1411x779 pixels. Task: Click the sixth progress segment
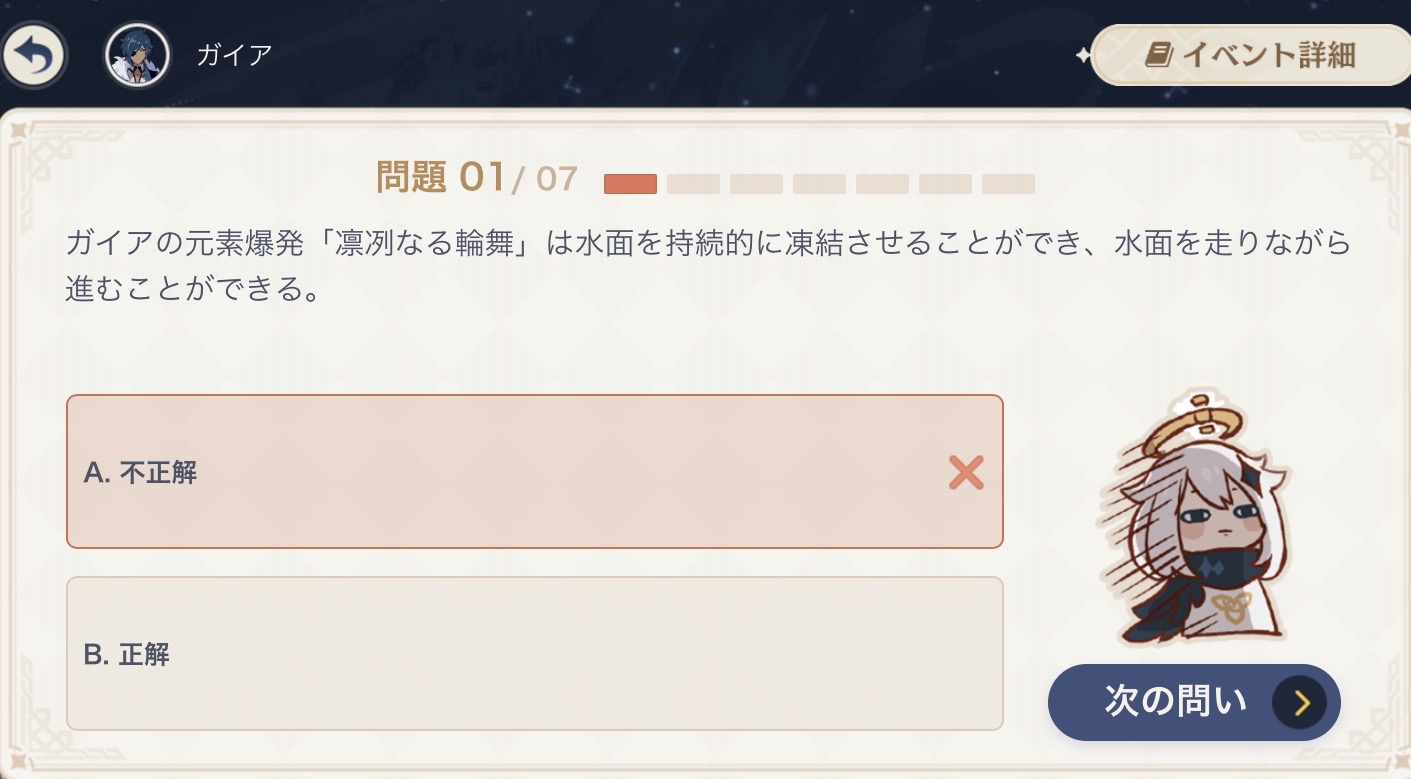tap(945, 184)
